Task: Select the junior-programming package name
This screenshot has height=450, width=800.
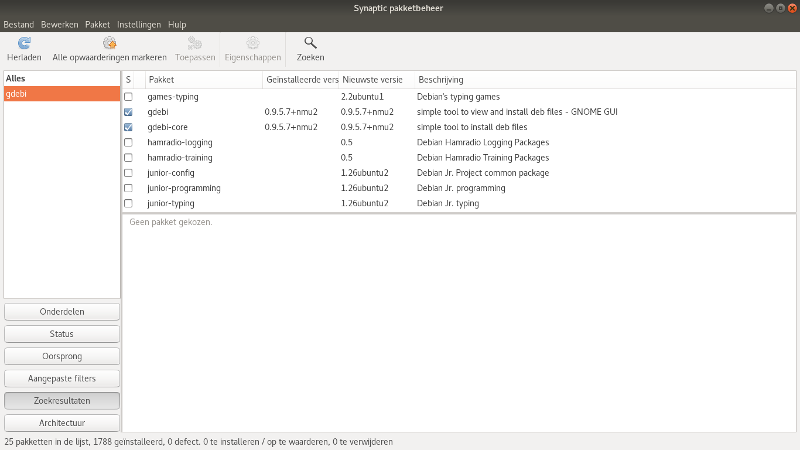Action: point(184,188)
